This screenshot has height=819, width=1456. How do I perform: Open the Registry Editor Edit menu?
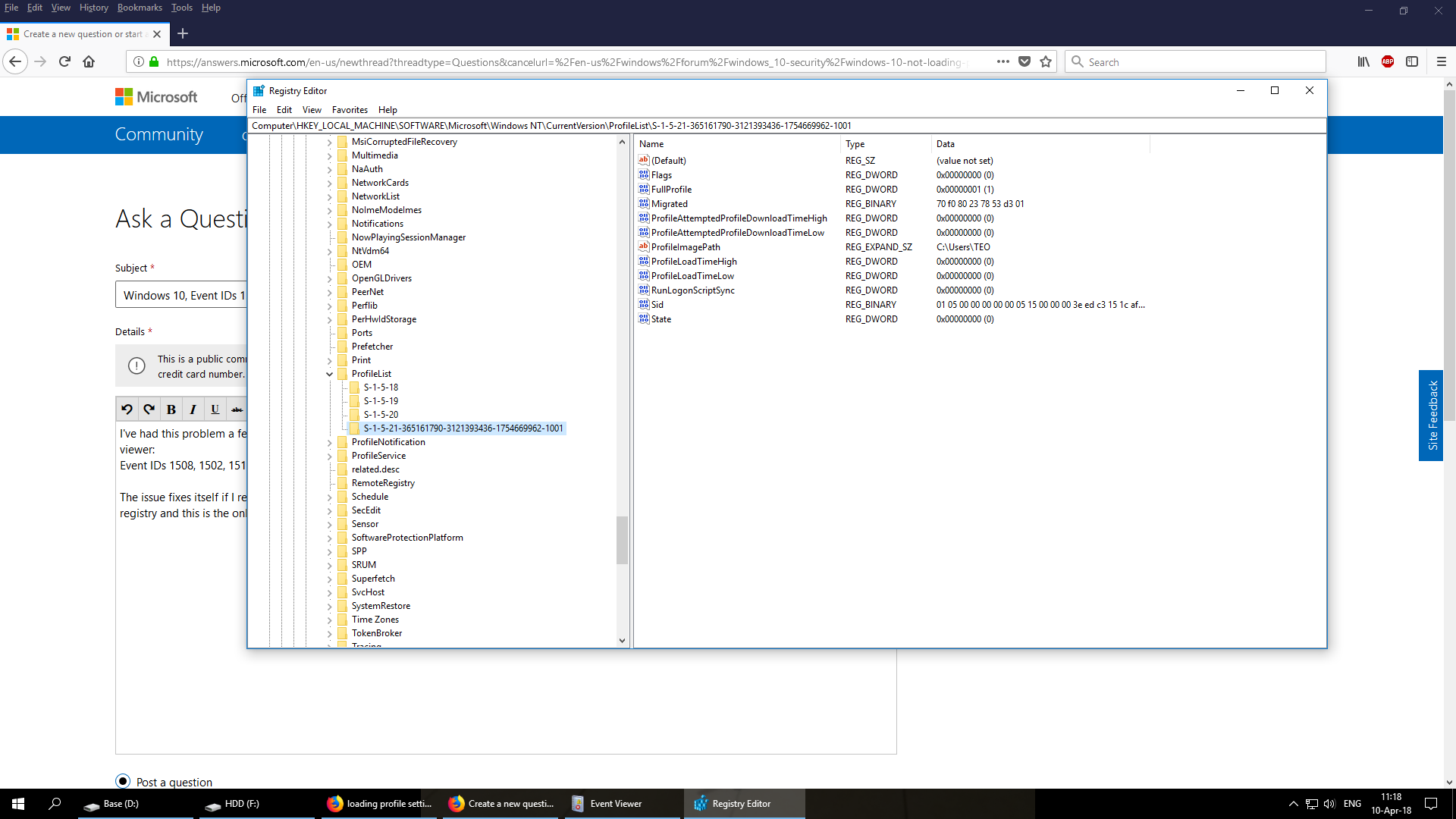click(284, 110)
